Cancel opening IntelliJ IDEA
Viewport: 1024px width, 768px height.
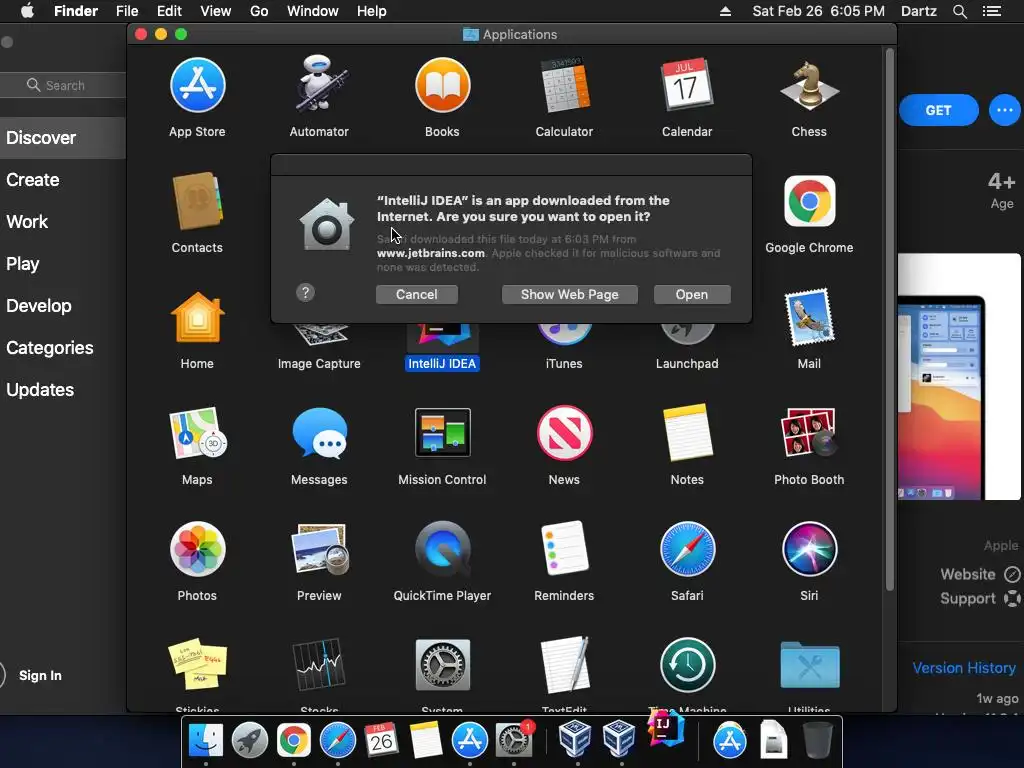tap(417, 295)
